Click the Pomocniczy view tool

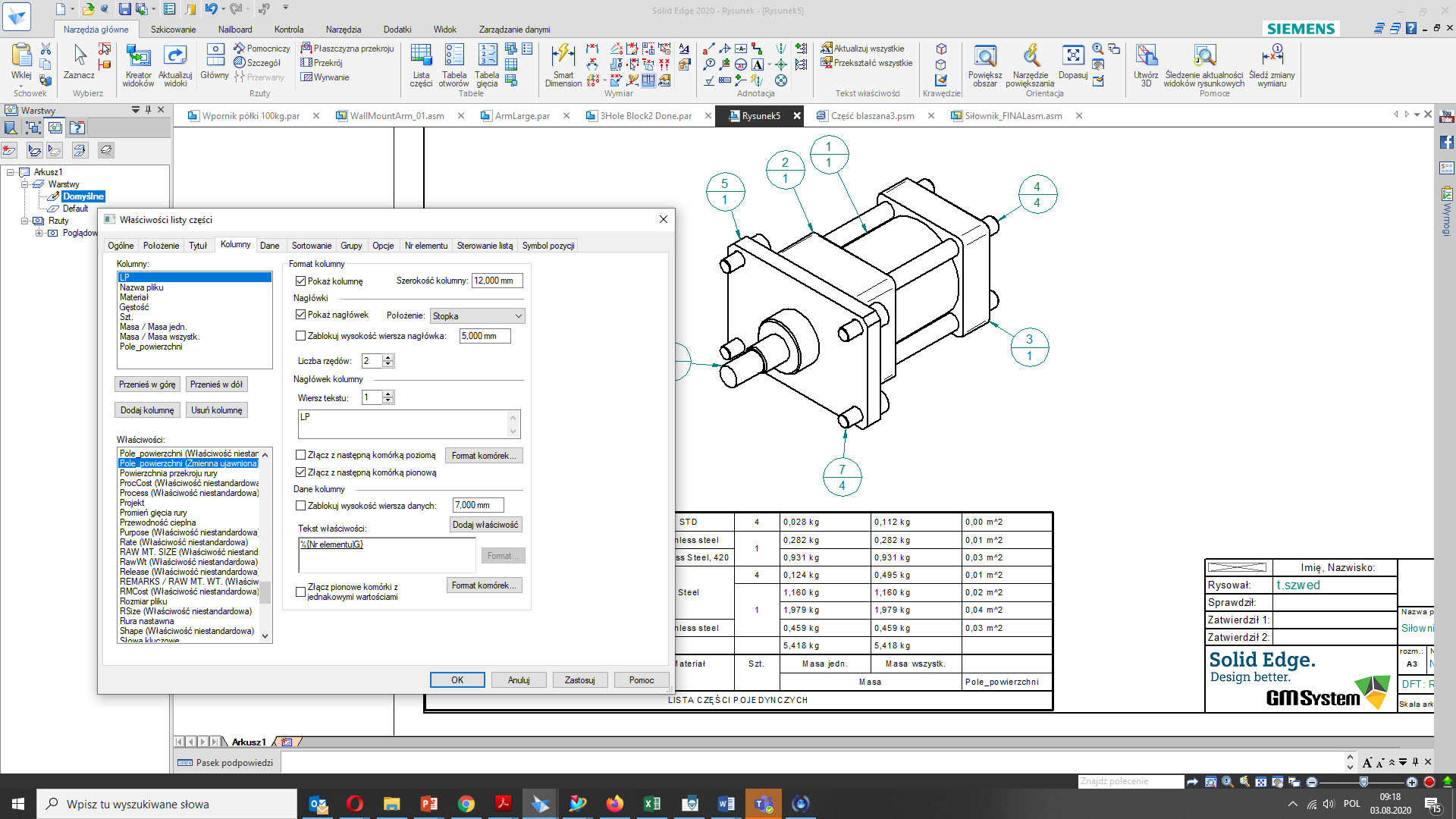[x=262, y=49]
